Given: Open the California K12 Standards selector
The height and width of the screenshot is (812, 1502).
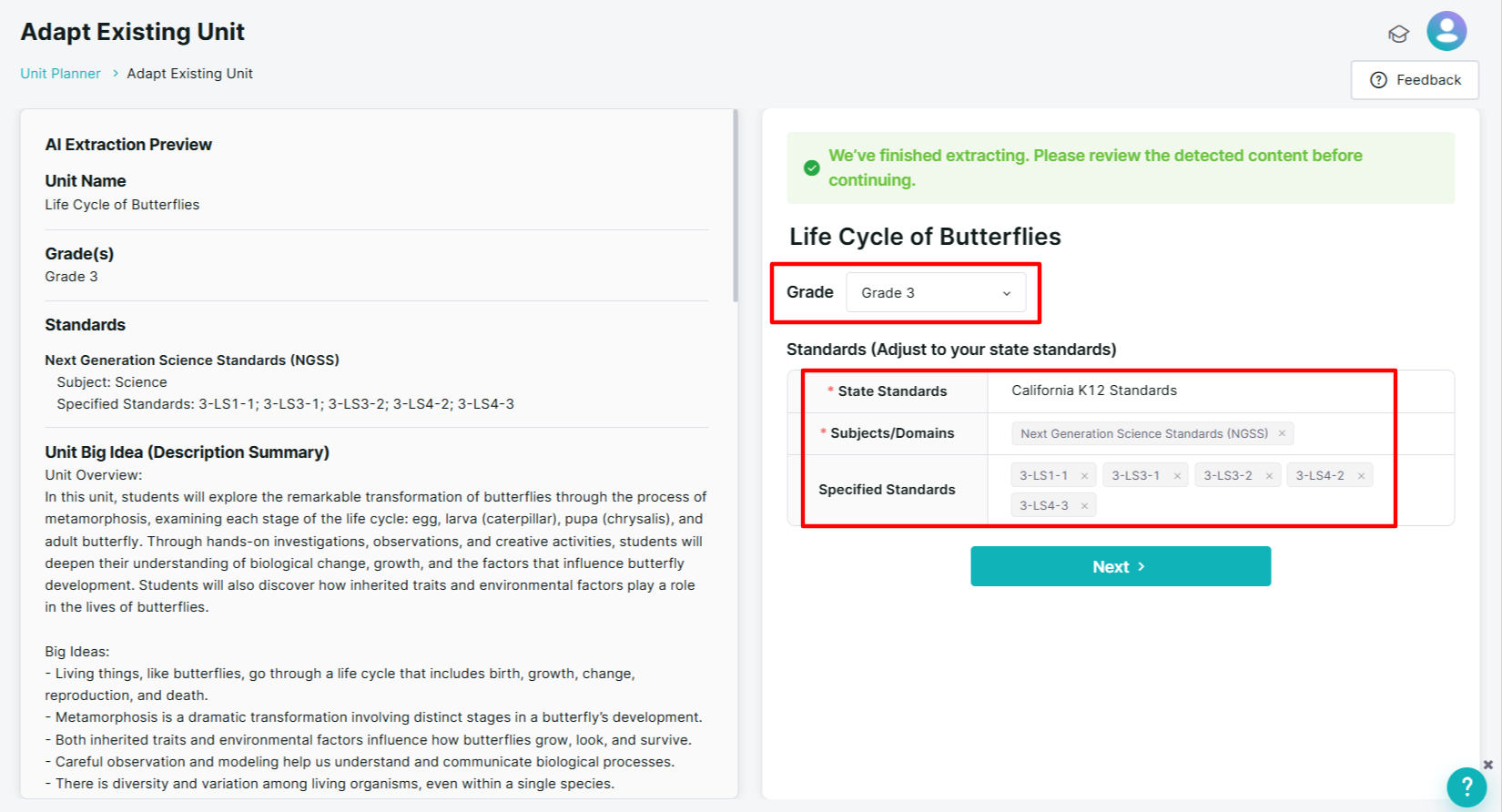Looking at the screenshot, I should [x=1220, y=391].
